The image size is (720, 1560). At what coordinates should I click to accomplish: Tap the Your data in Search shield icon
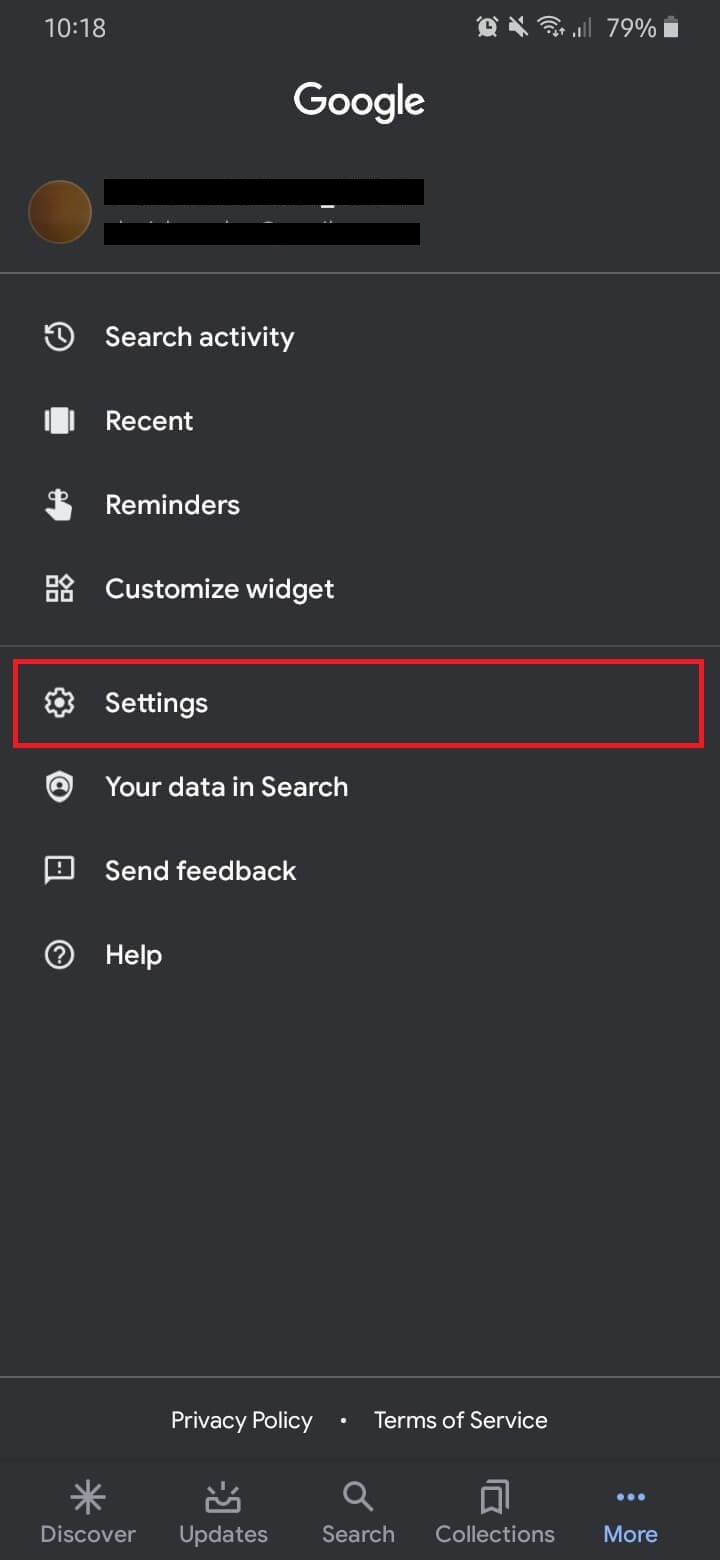click(x=59, y=787)
